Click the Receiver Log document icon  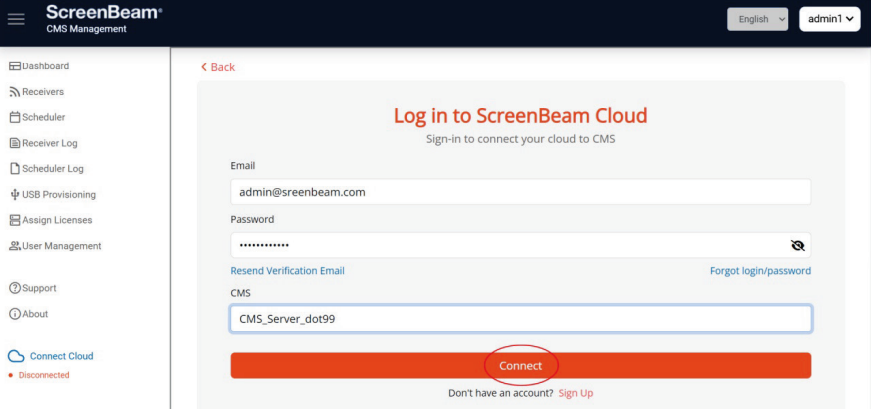pyautogui.click(x=15, y=143)
